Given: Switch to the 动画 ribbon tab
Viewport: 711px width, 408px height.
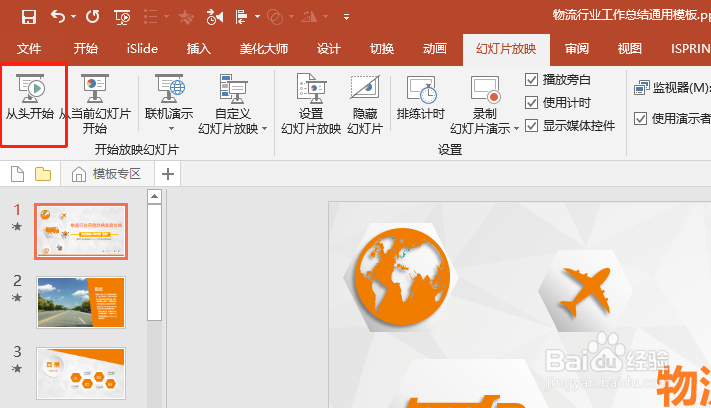Looking at the screenshot, I should (435, 49).
